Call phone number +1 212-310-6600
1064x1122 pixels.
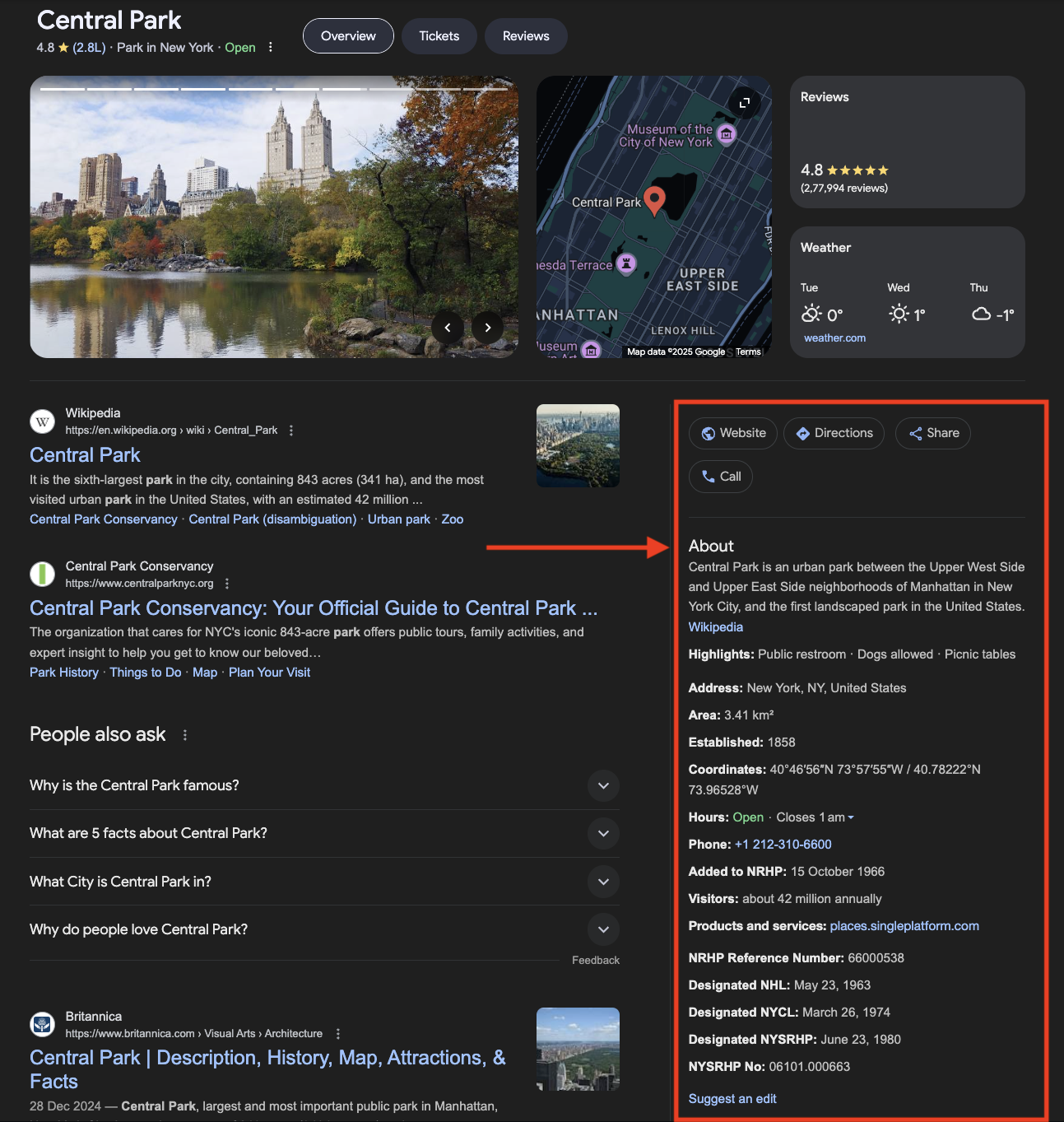click(783, 845)
